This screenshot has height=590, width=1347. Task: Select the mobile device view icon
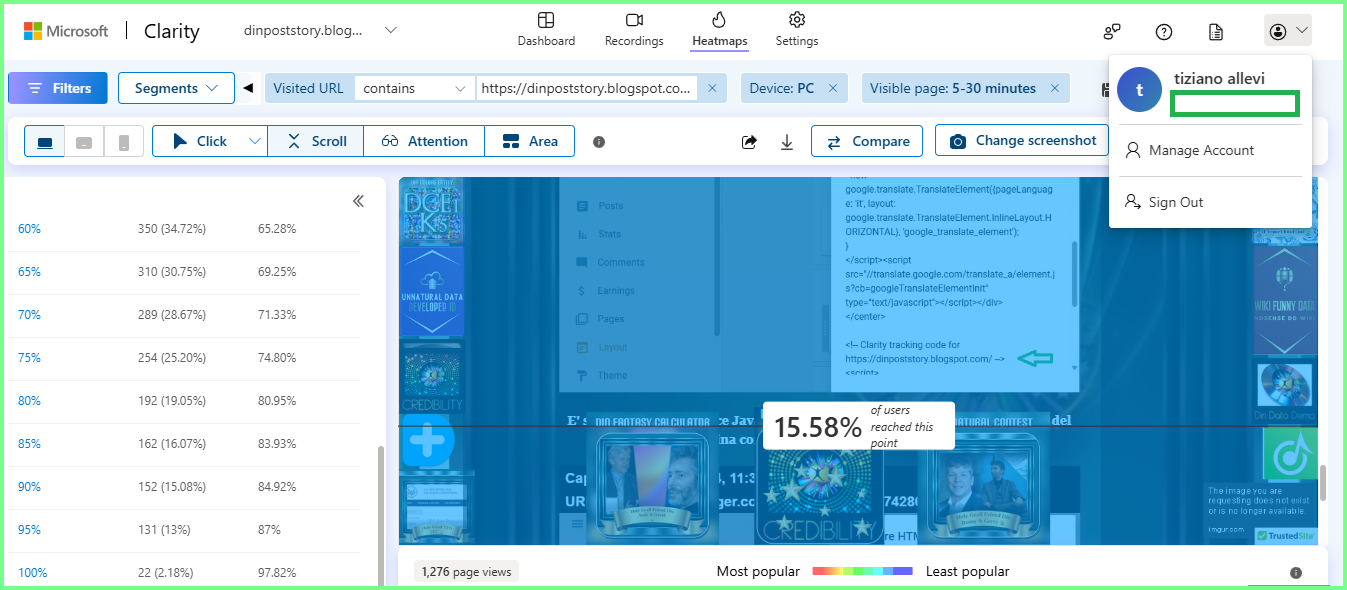[124, 141]
